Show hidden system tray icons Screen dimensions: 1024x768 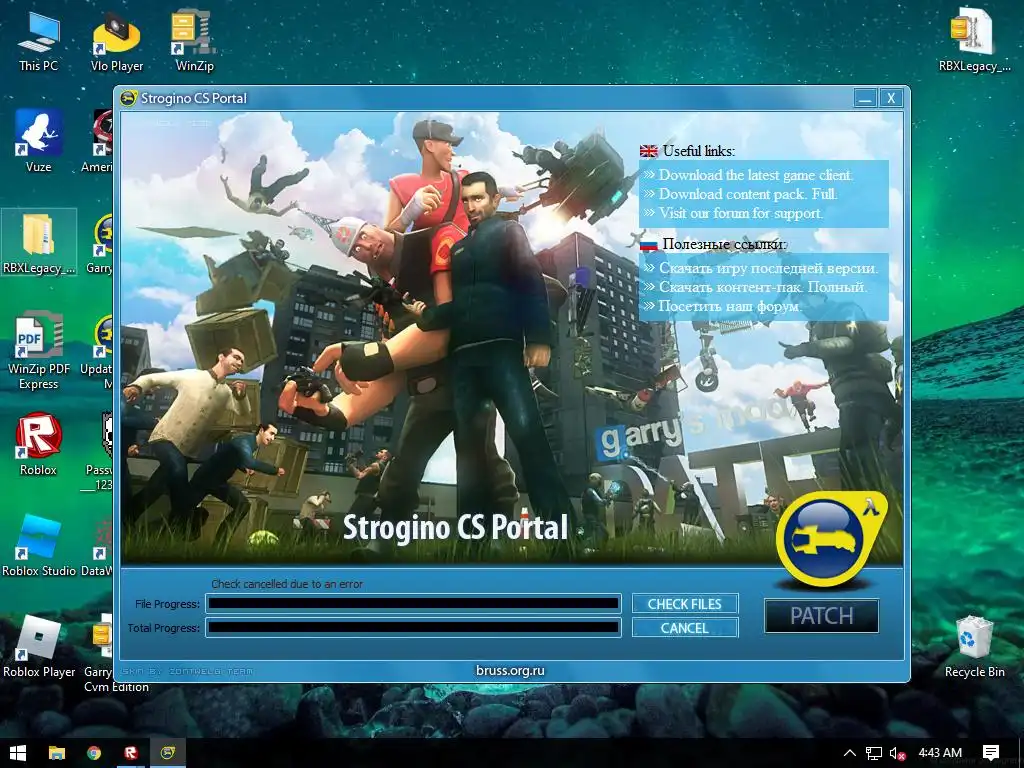(850, 753)
